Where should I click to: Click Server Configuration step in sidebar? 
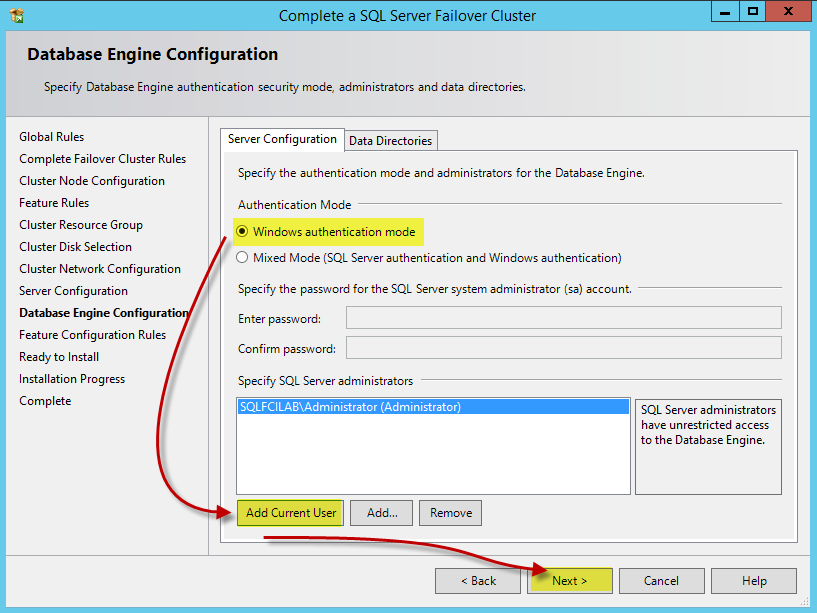[x=73, y=291]
